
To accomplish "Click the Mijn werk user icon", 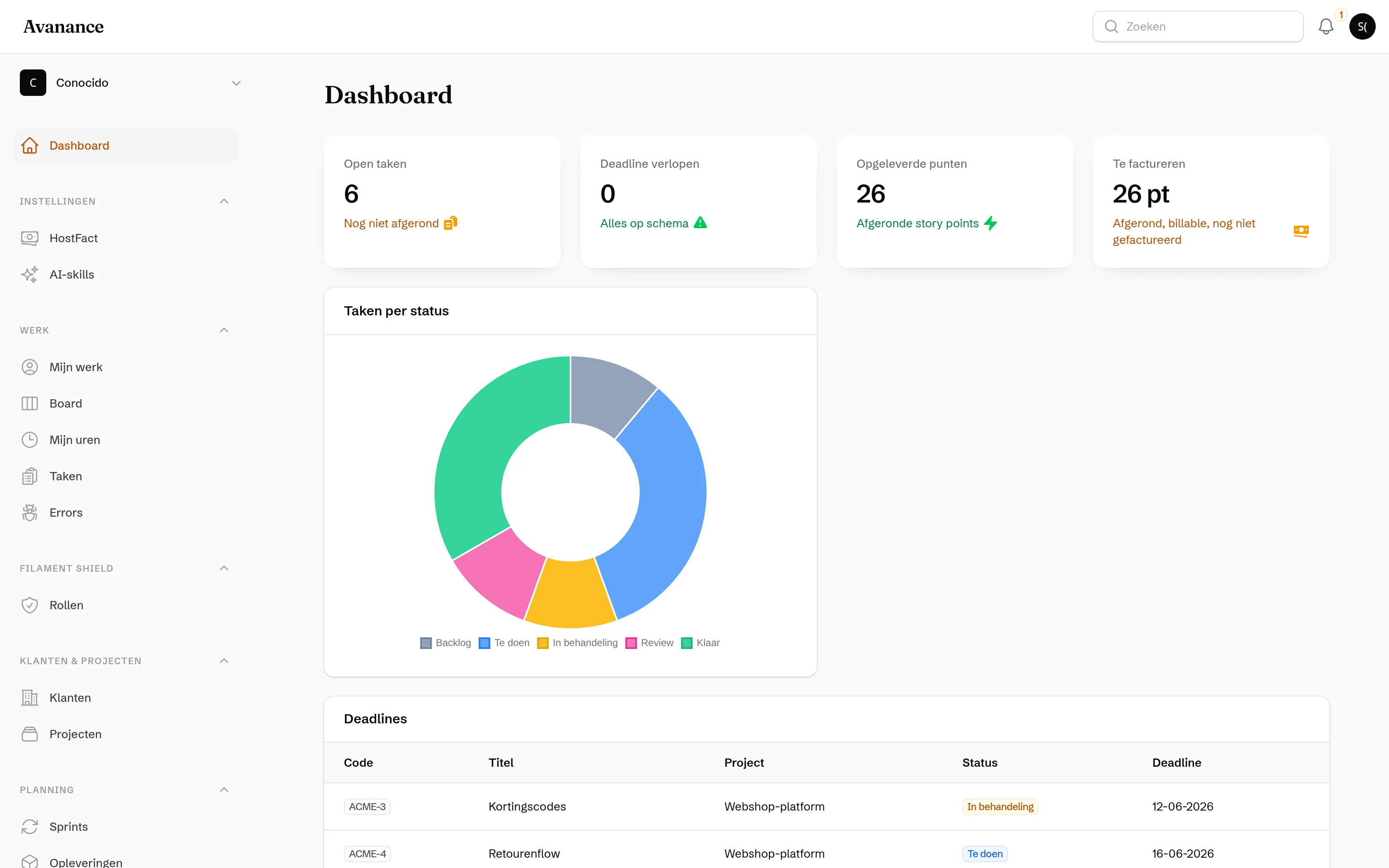I will coord(30,367).
